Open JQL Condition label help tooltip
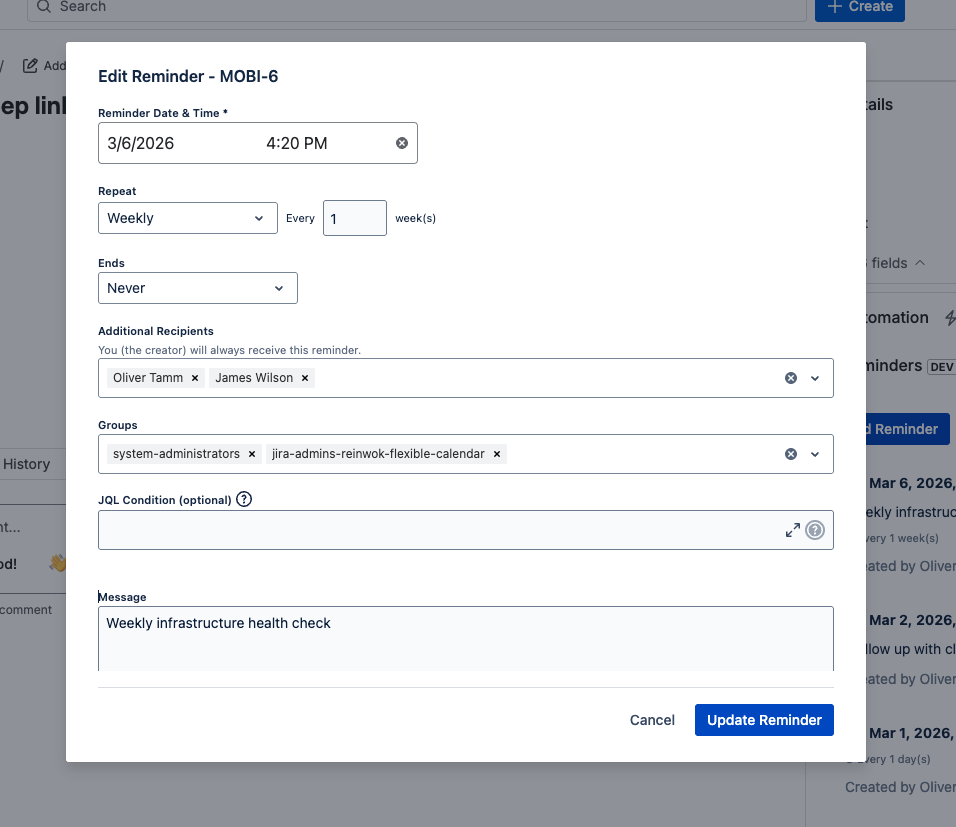 click(244, 499)
